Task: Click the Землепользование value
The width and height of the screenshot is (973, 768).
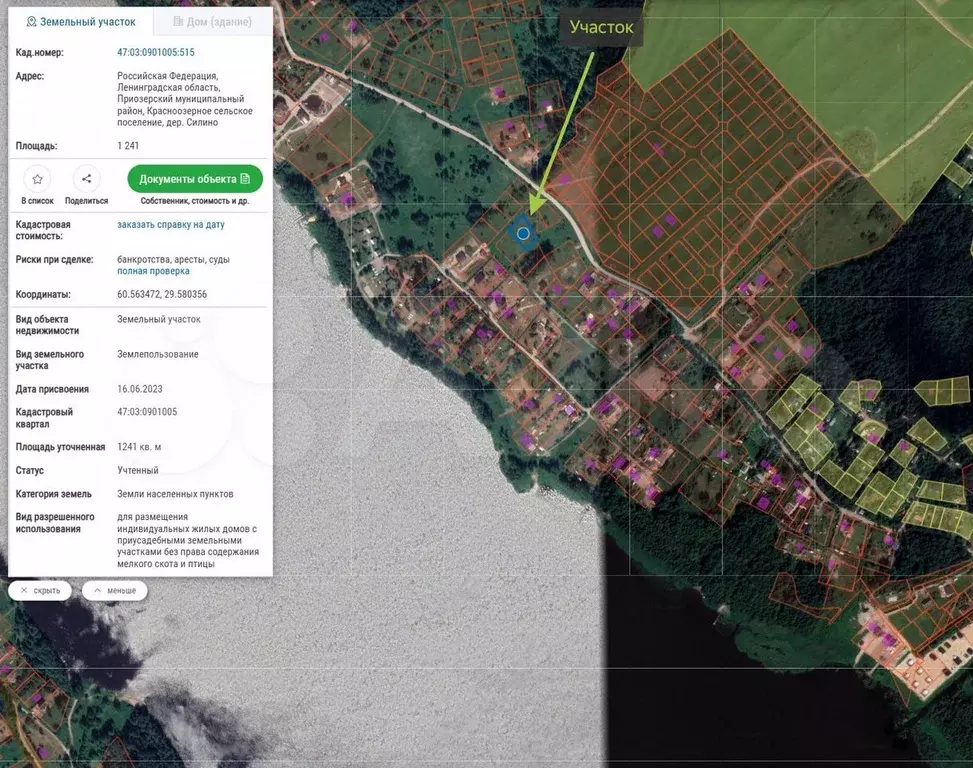Action: (158, 354)
